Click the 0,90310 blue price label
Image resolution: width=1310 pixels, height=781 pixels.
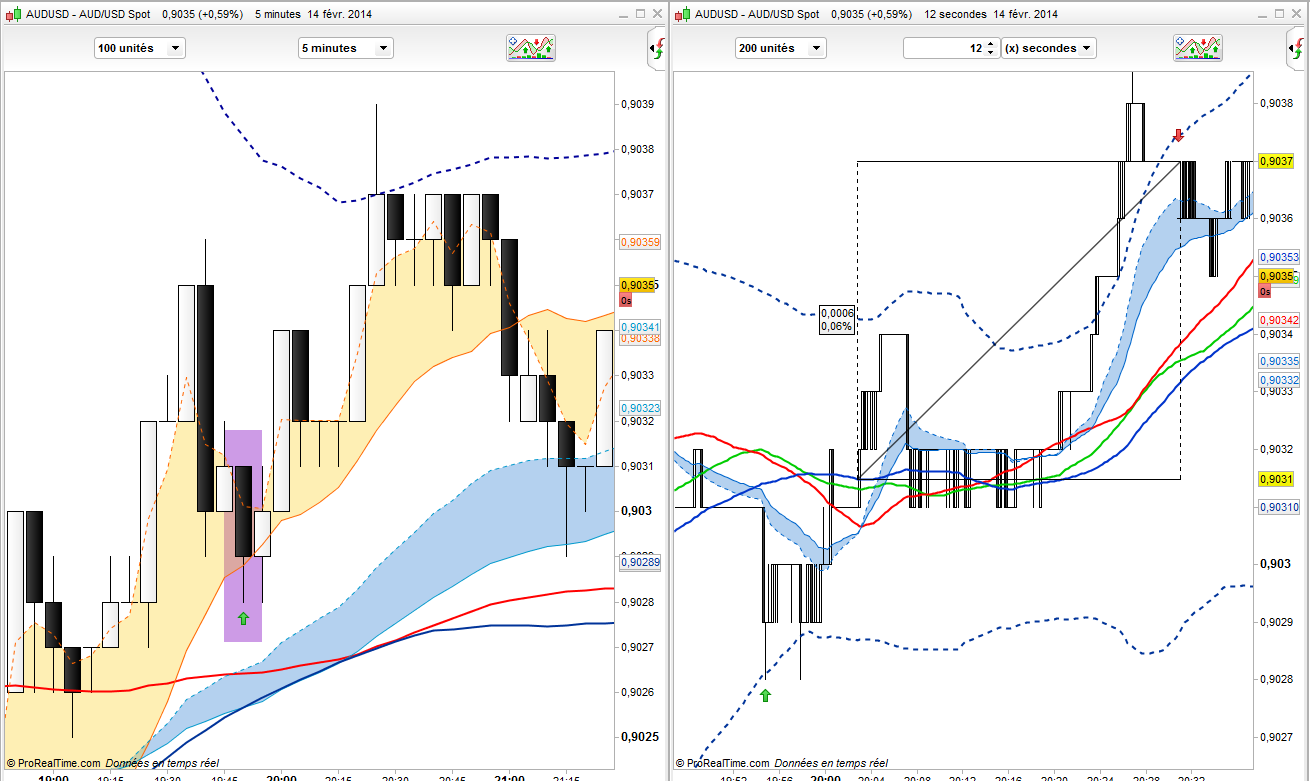coord(1279,507)
